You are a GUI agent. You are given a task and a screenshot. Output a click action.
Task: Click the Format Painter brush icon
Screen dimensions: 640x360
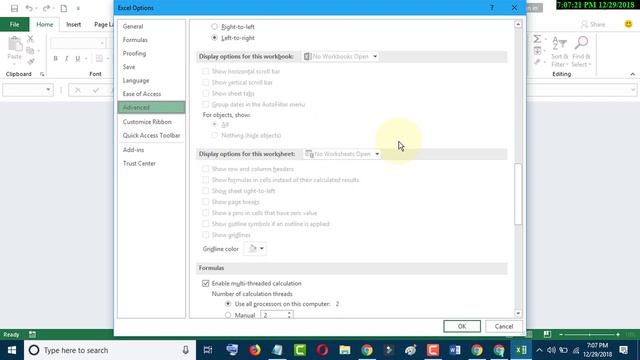point(31,62)
